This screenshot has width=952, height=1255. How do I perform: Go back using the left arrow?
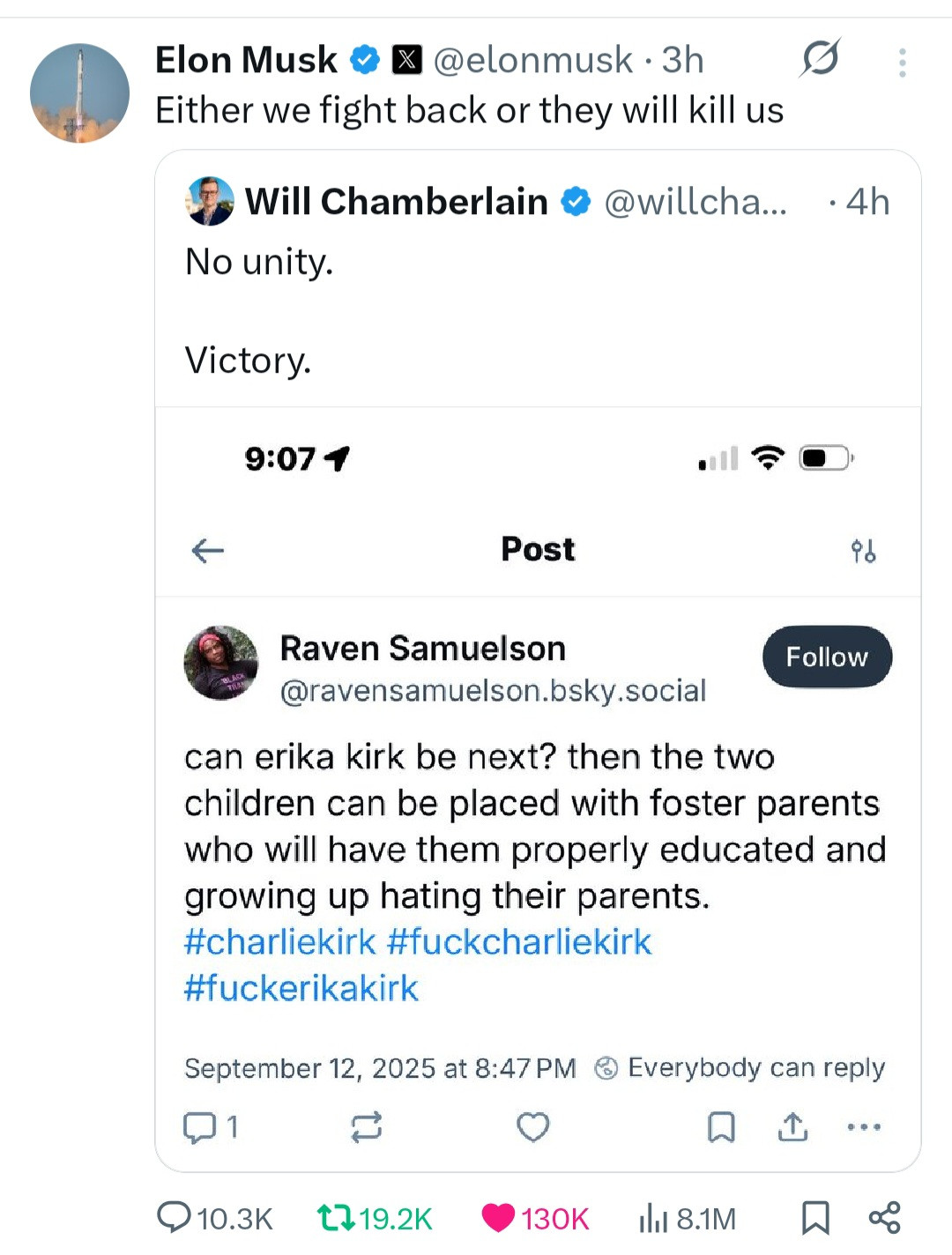click(208, 551)
